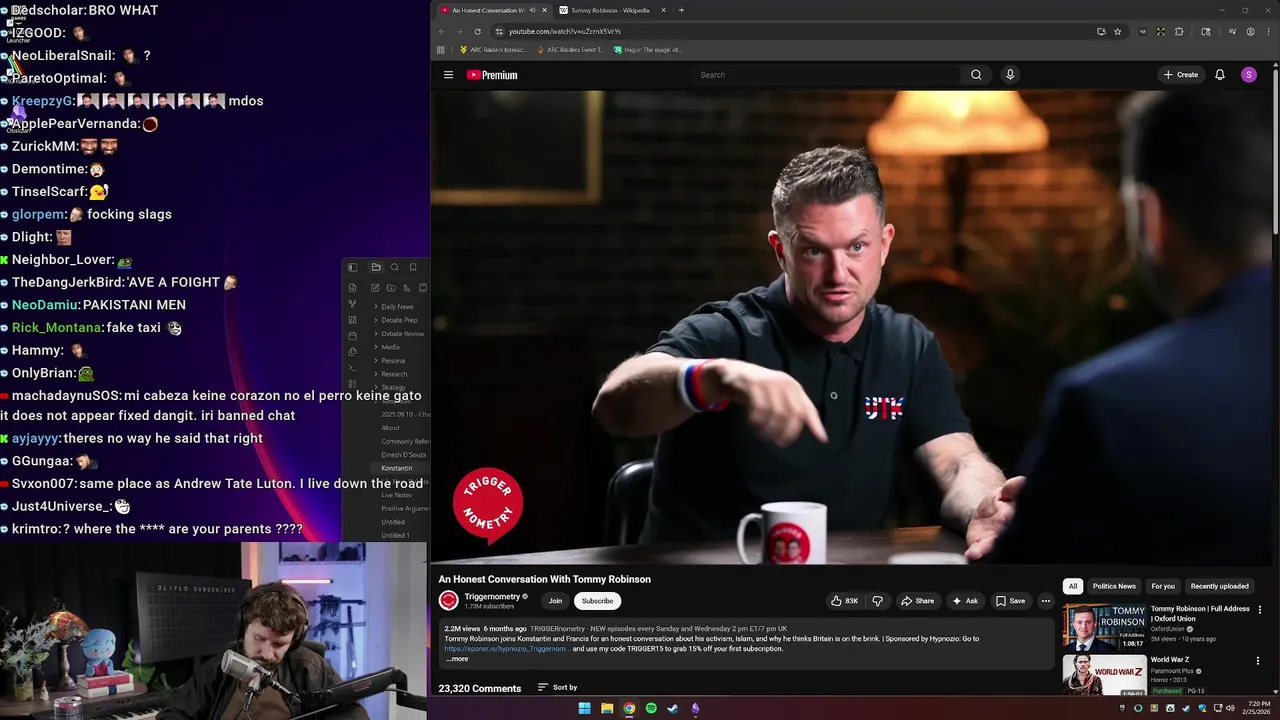This screenshot has width=1280, height=720.
Task: Select the Politics News filter chip
Action: coord(1114,586)
